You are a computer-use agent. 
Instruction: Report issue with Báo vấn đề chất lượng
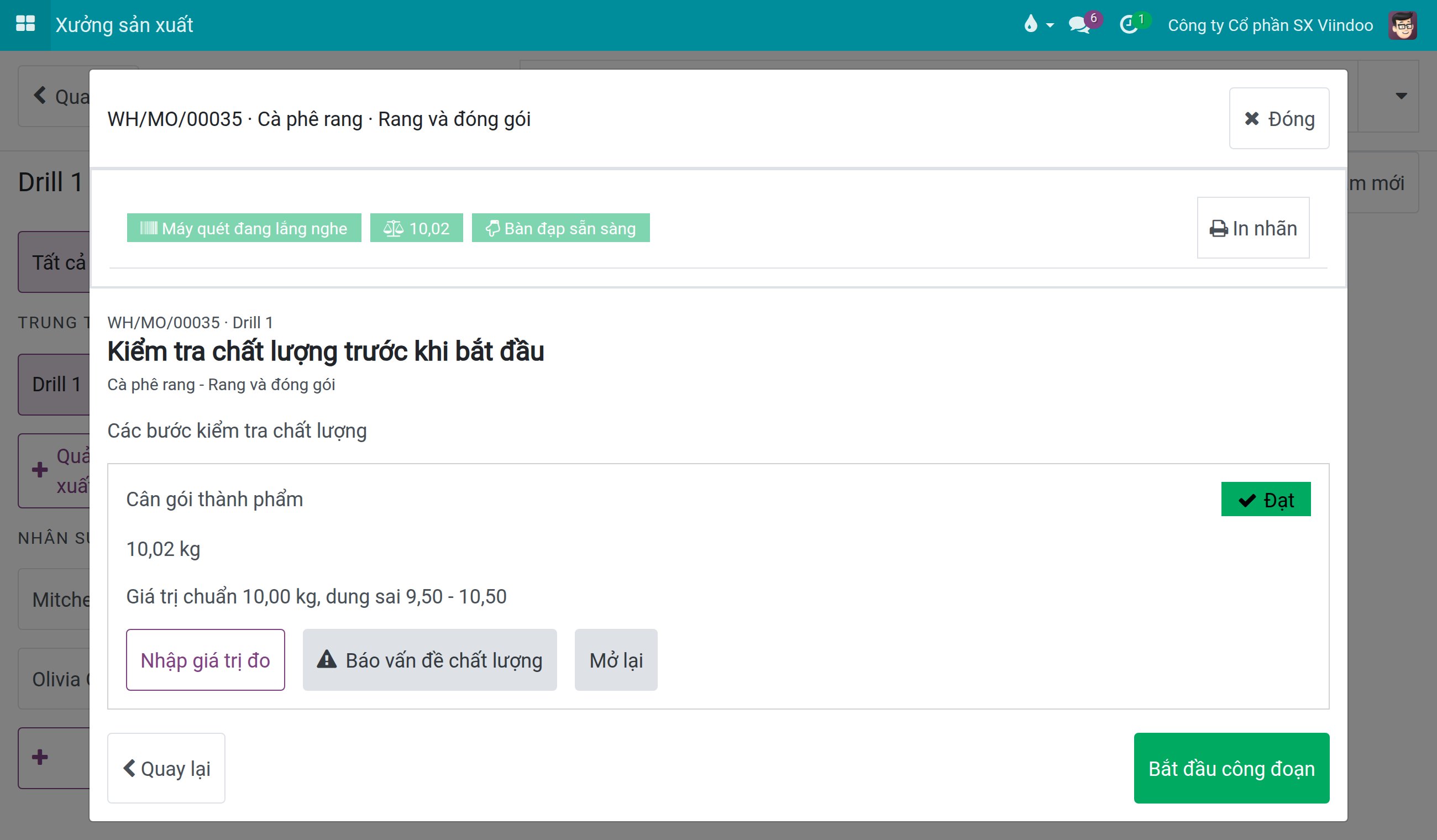429,659
